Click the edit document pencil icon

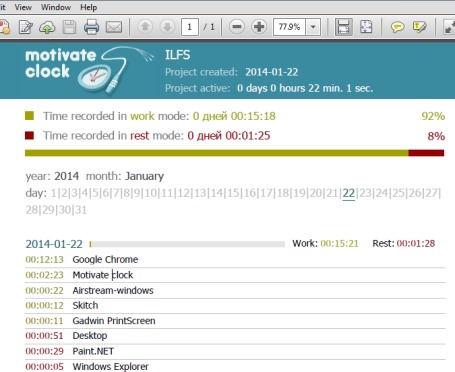[x=26, y=27]
